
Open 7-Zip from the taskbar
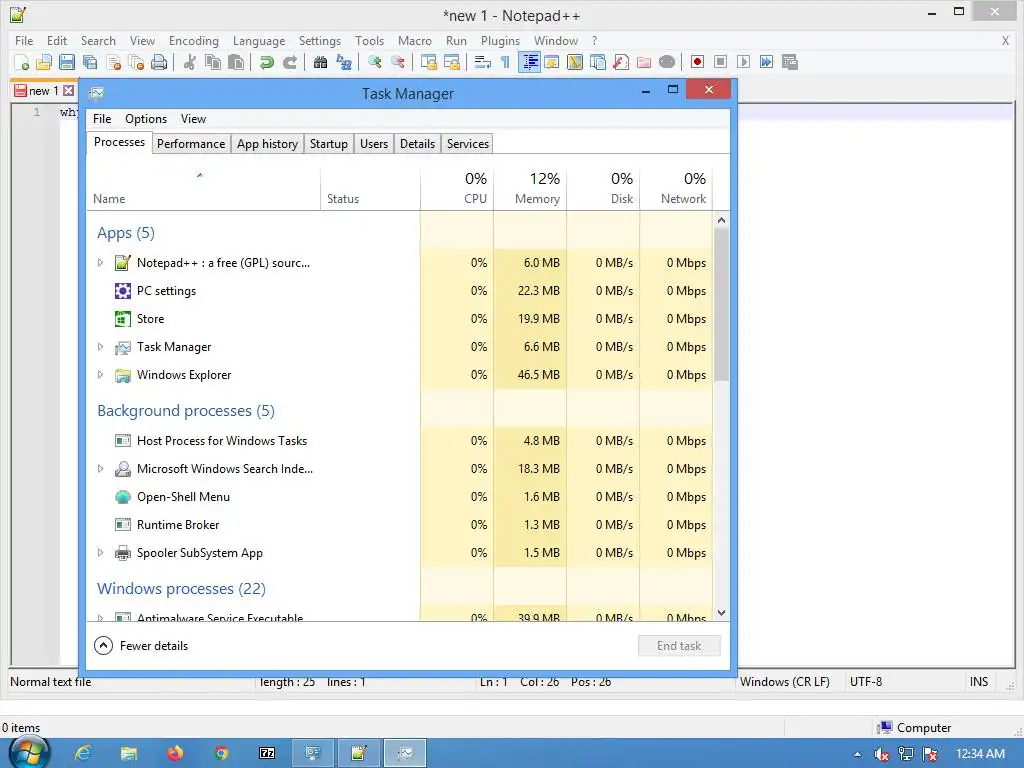(267, 753)
